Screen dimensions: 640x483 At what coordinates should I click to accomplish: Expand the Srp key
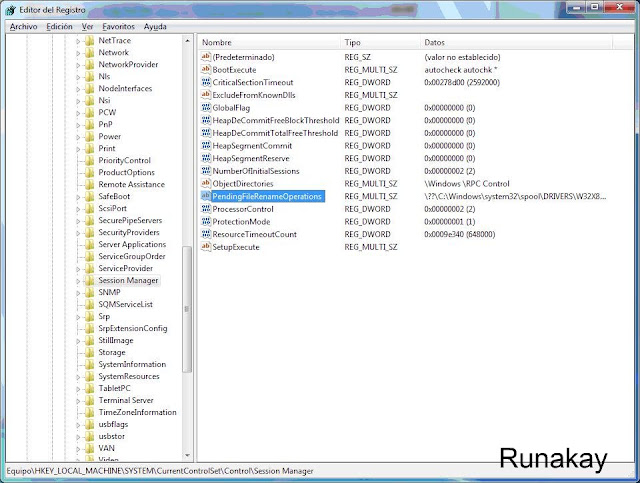pos(78,316)
